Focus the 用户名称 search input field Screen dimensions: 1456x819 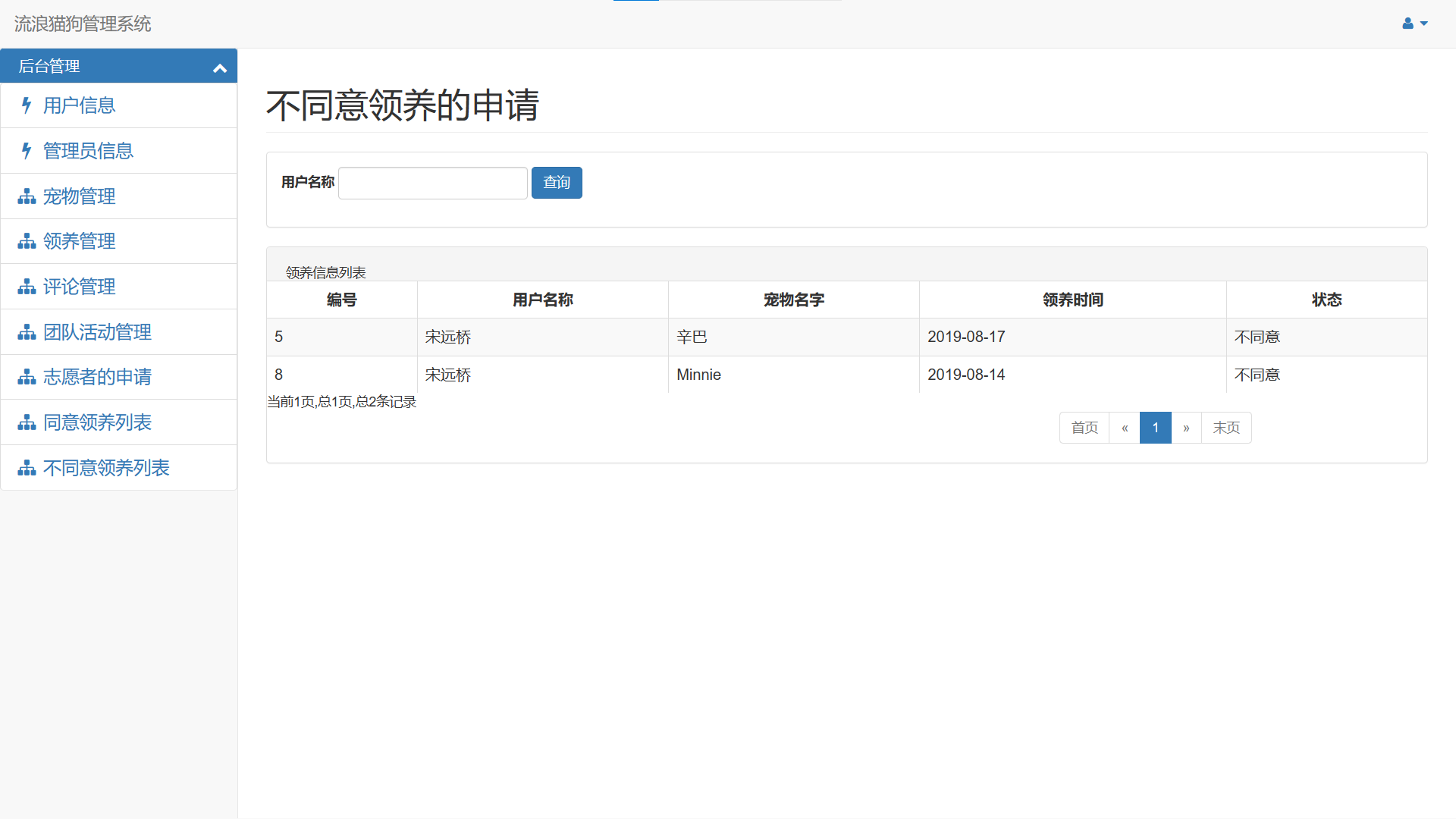tap(432, 183)
